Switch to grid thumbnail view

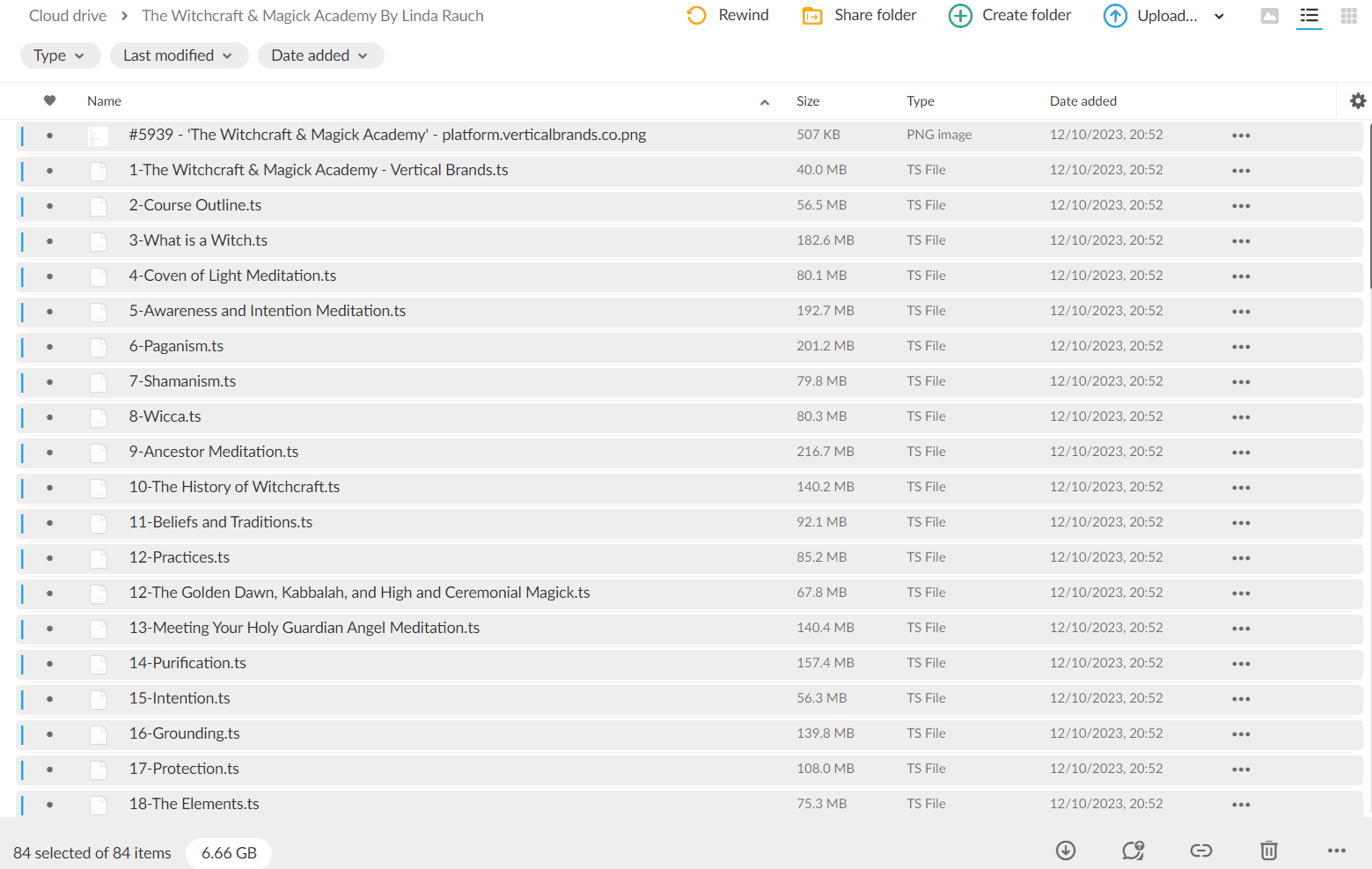pyautogui.click(x=1348, y=16)
